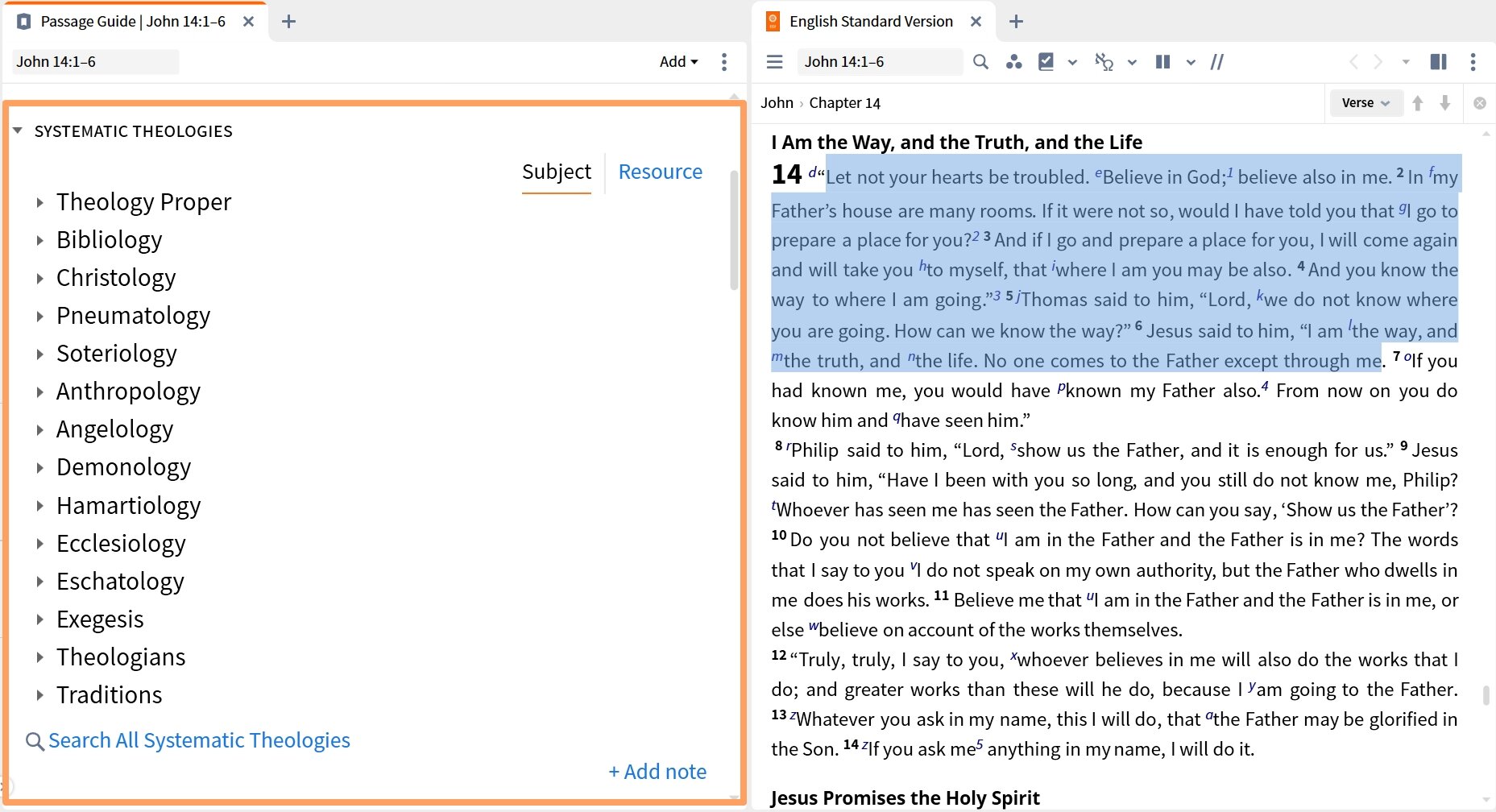Click heading 'Jesus Promises the Holy Spirit'
1496x812 pixels.
(905, 798)
